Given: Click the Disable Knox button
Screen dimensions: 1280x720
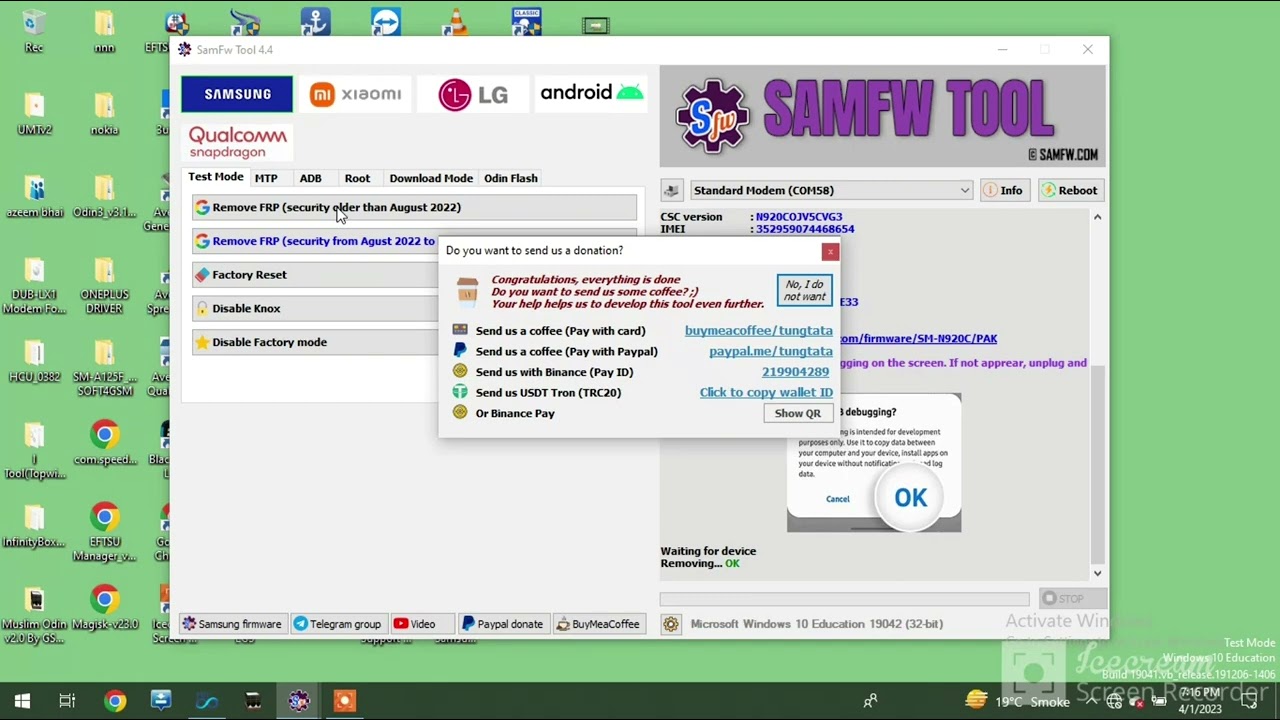Looking at the screenshot, I should pos(315,308).
